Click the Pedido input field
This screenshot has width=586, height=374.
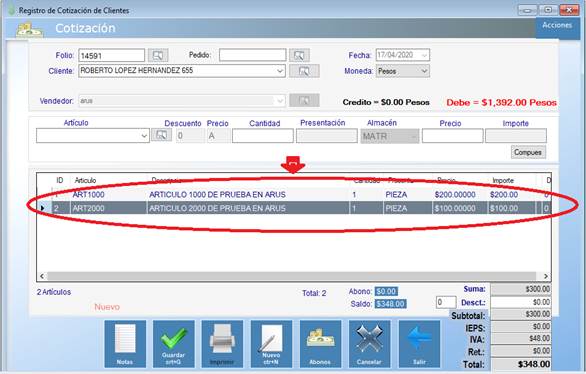coord(253,55)
